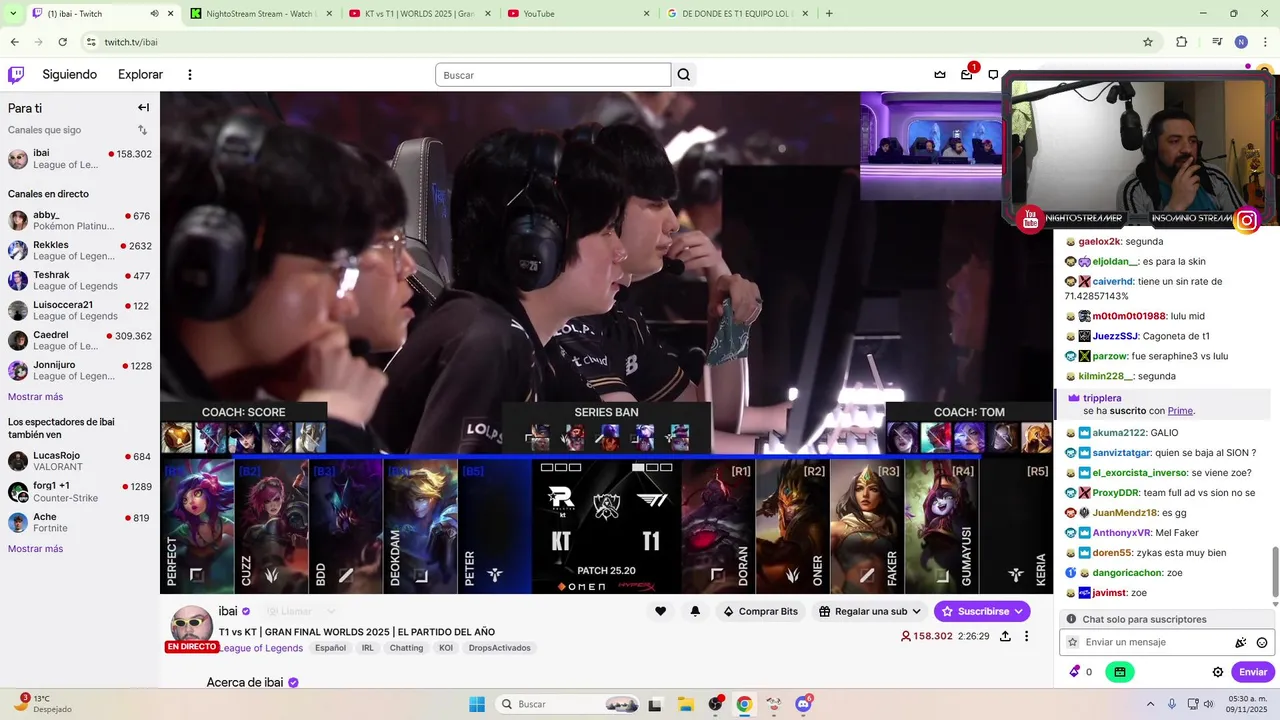Open File Explorer from taskbar
Screen dimensions: 1280x720
pos(685,704)
